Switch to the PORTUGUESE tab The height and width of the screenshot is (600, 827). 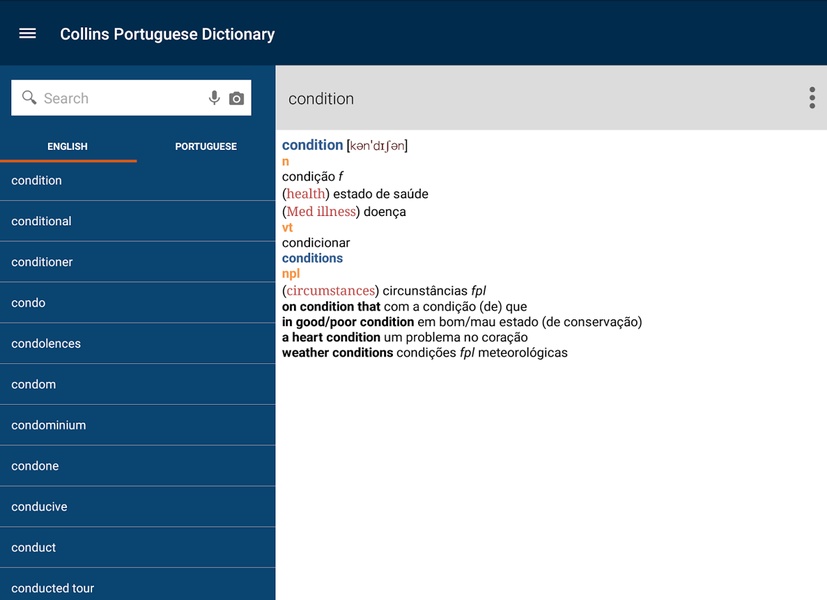(206, 147)
